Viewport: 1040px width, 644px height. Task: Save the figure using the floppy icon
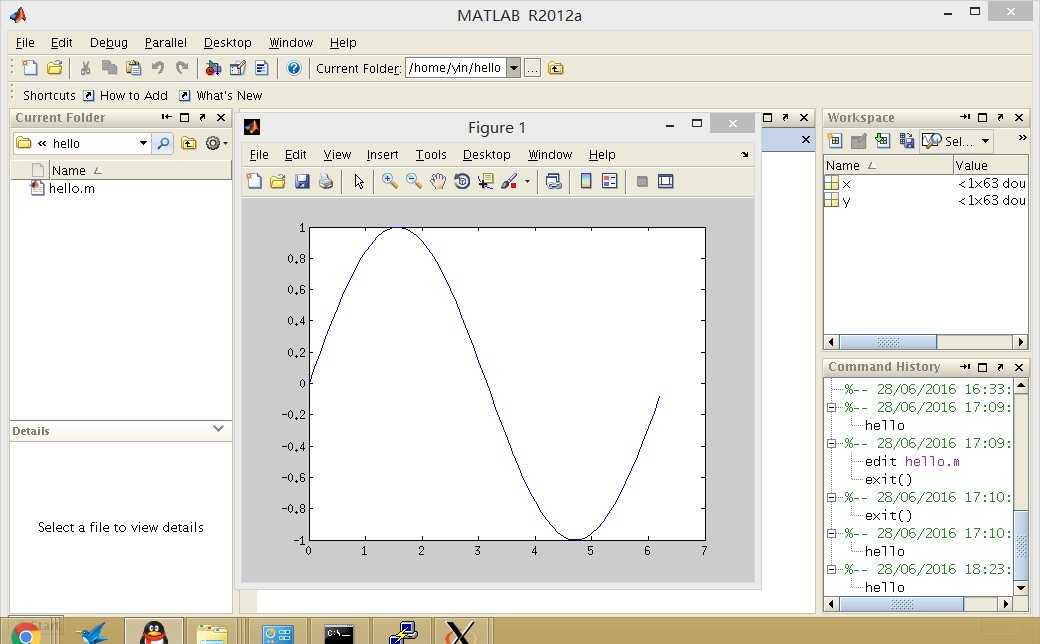pos(302,181)
